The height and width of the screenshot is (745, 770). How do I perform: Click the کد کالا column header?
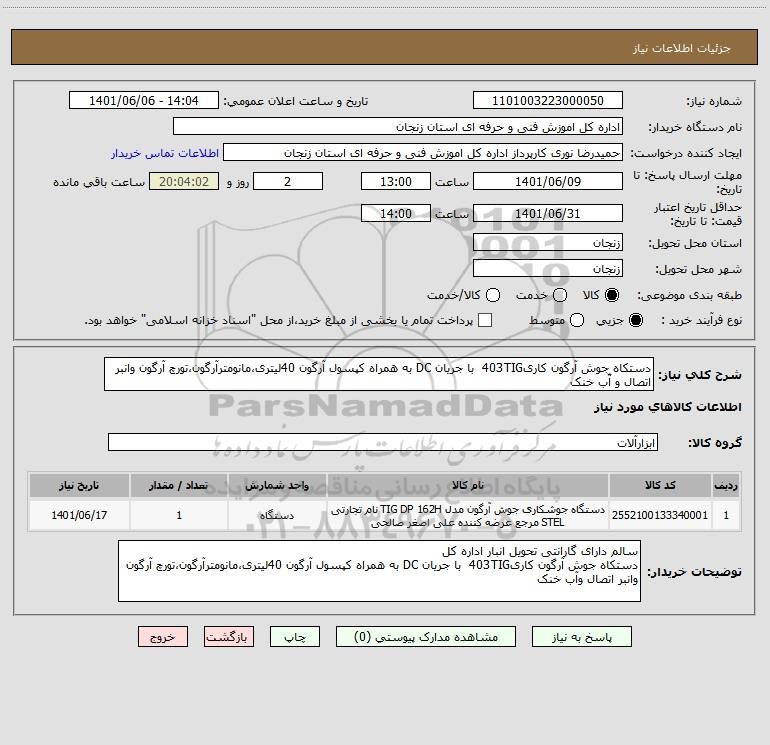tap(660, 485)
